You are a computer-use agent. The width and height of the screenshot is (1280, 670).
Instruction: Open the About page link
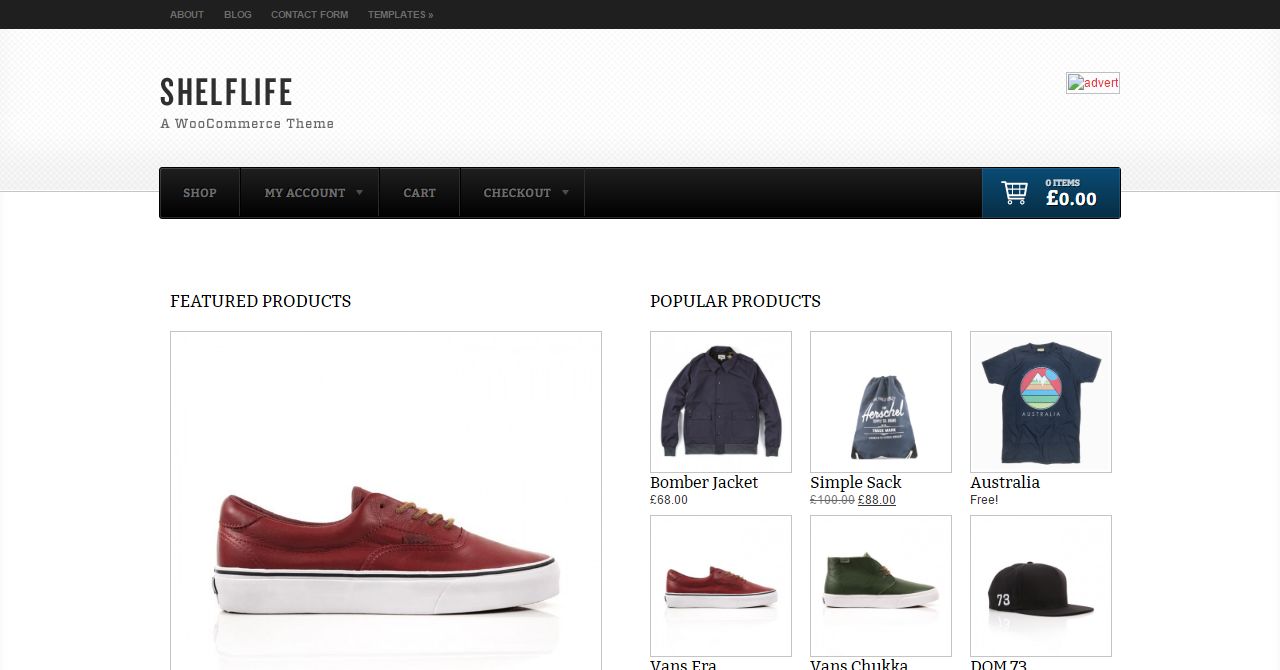pos(187,15)
